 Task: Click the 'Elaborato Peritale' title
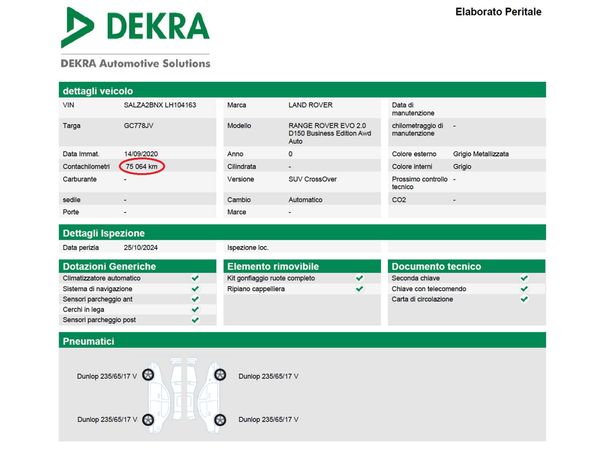tap(498, 12)
